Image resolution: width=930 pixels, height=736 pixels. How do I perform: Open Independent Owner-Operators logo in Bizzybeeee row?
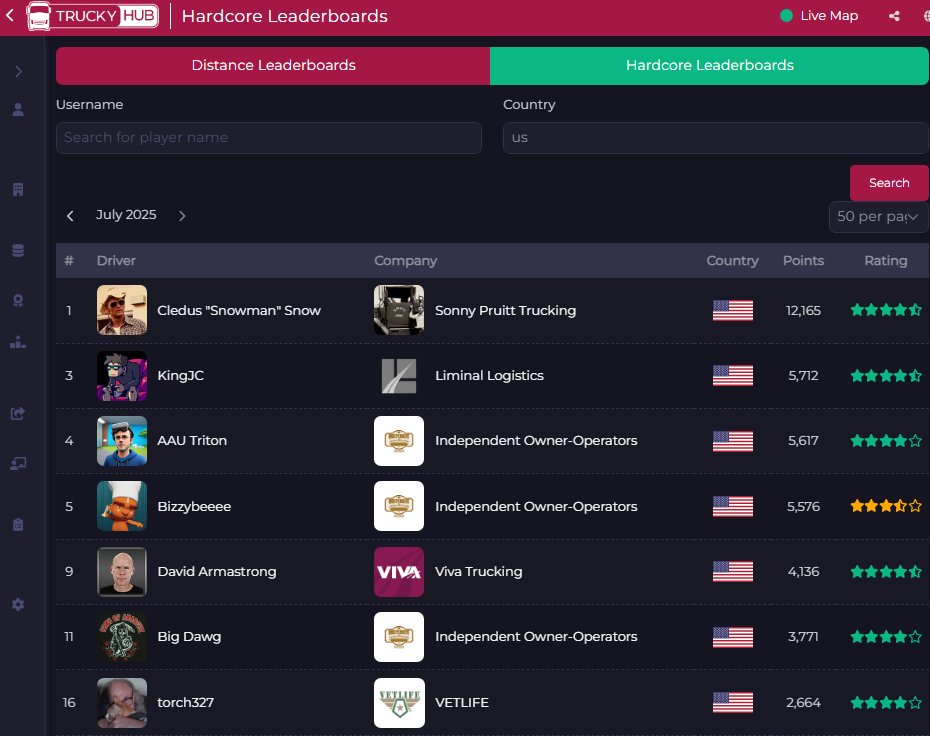(x=399, y=506)
